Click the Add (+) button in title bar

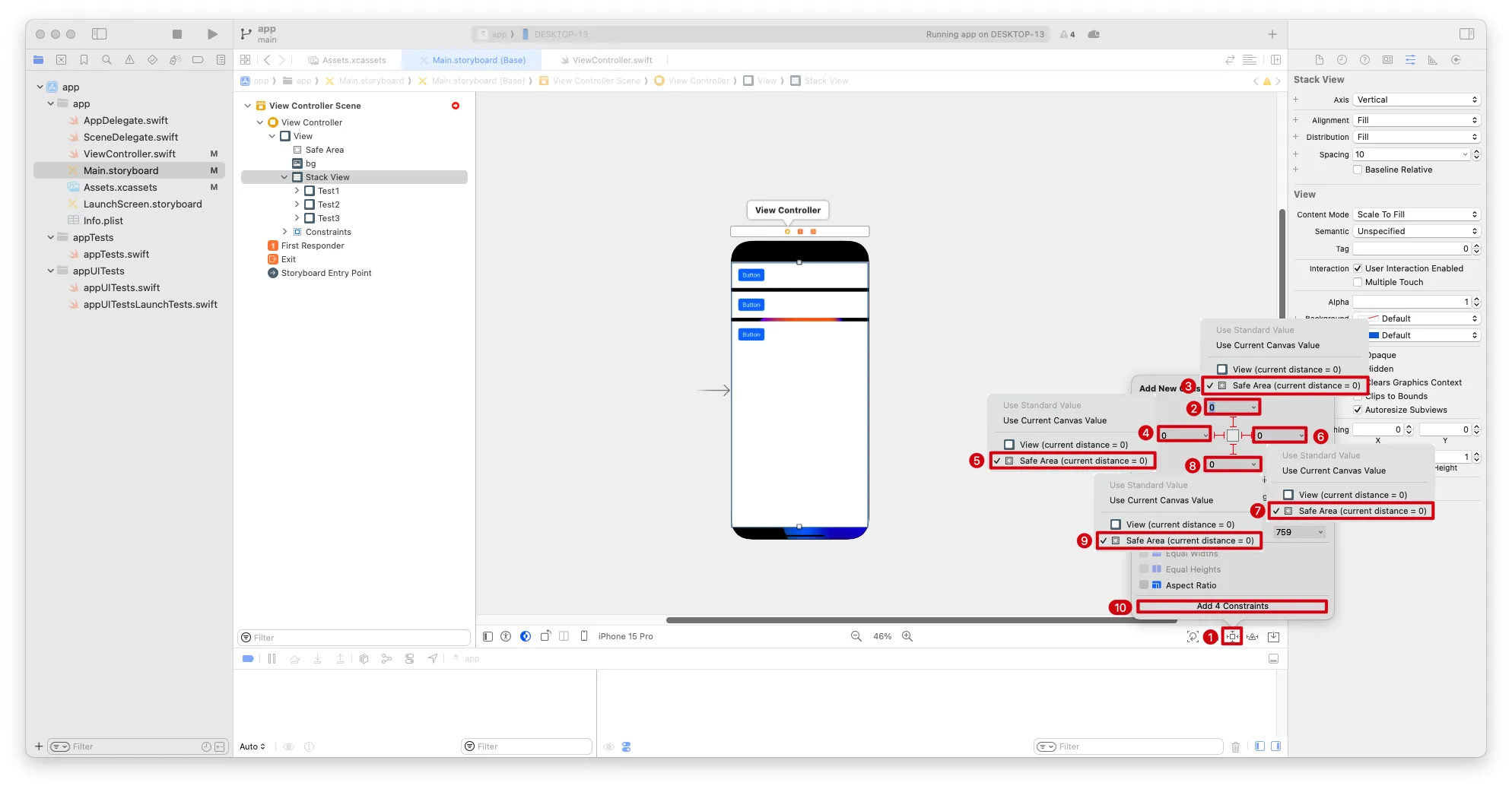(x=1272, y=34)
